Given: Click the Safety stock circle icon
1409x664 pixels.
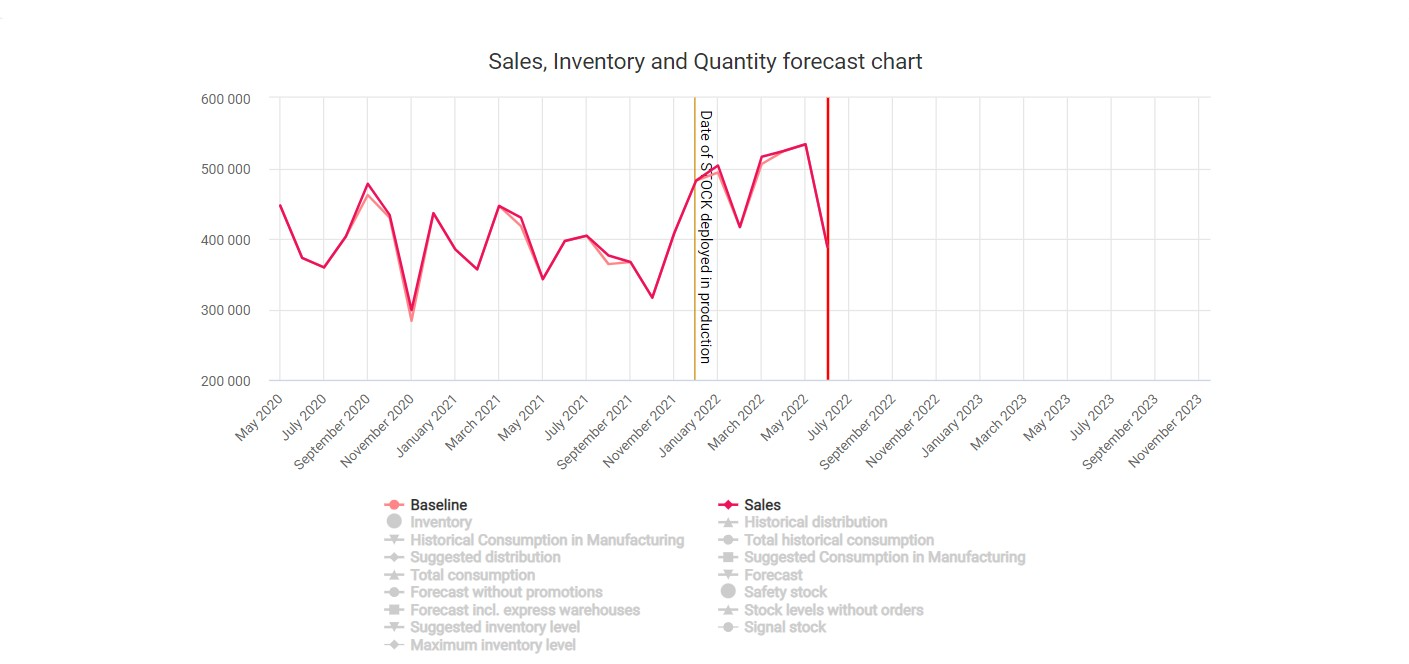Looking at the screenshot, I should coord(728,592).
